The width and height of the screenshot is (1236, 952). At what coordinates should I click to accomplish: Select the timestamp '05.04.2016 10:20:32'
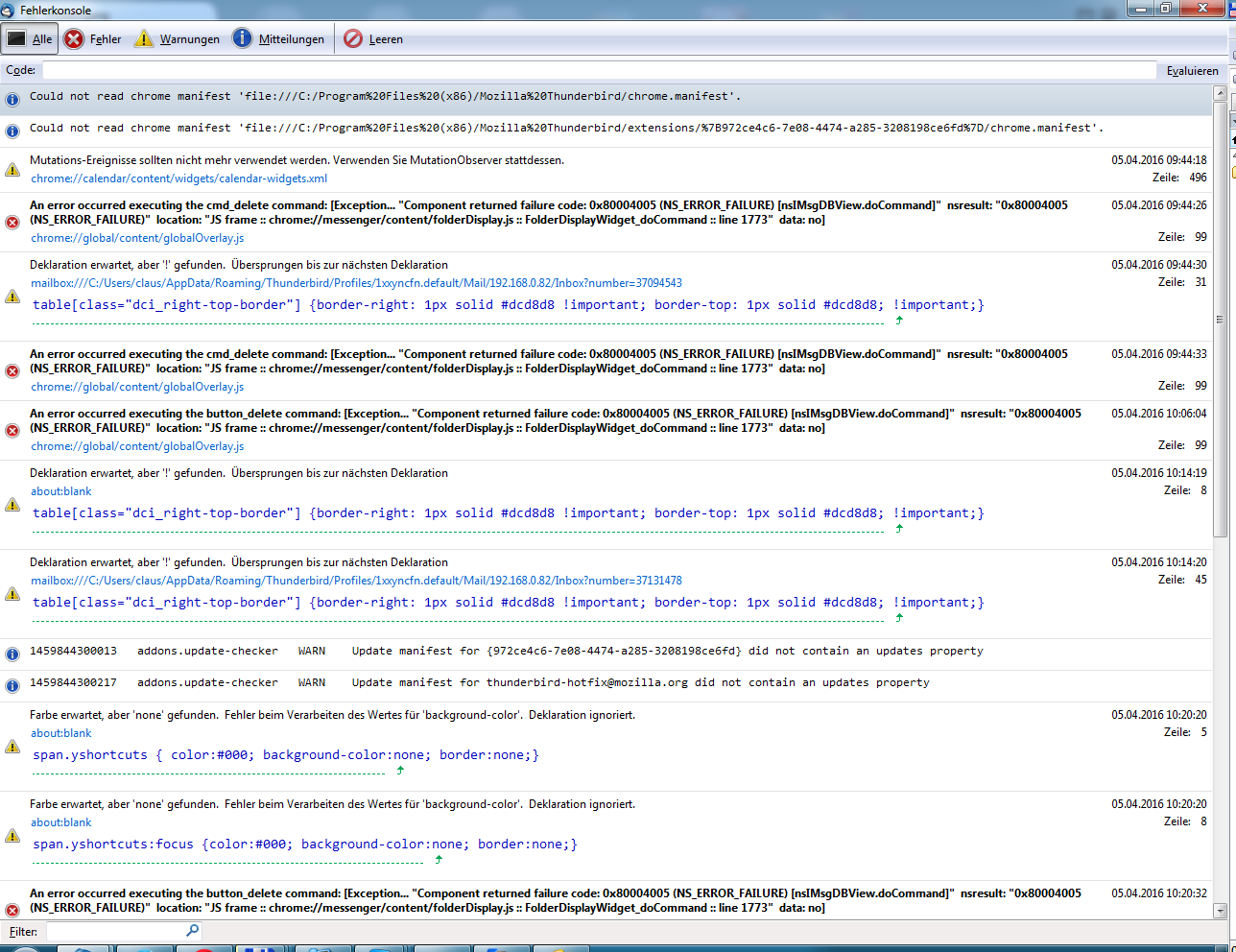click(x=1159, y=893)
